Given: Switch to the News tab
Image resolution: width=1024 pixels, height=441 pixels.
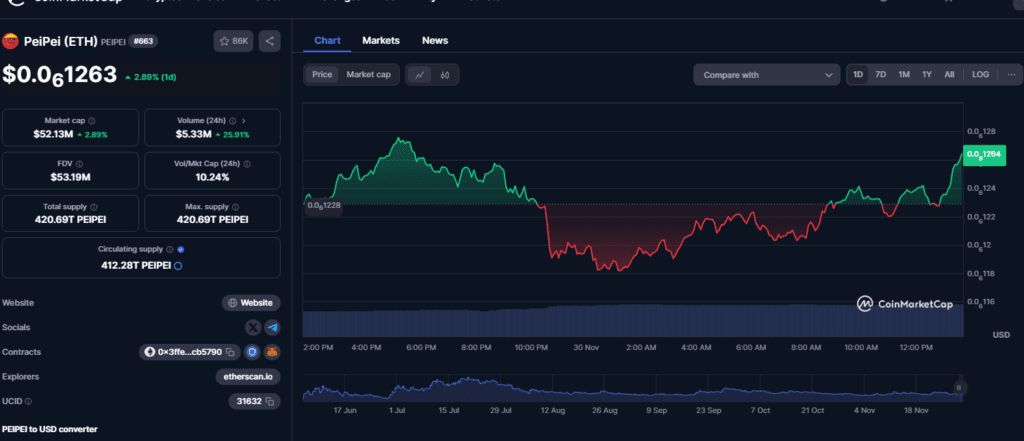Looking at the screenshot, I should (x=435, y=41).
